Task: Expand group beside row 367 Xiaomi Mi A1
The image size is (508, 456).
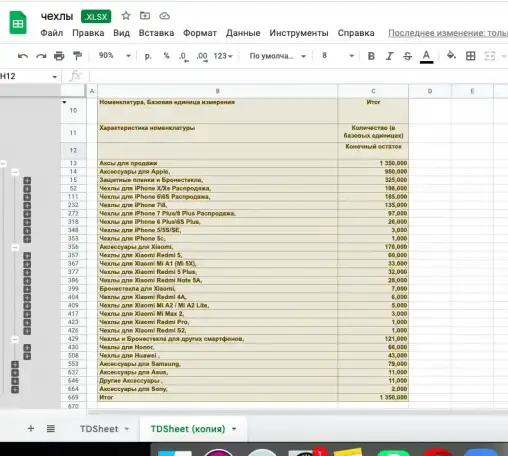Action: tap(27, 264)
